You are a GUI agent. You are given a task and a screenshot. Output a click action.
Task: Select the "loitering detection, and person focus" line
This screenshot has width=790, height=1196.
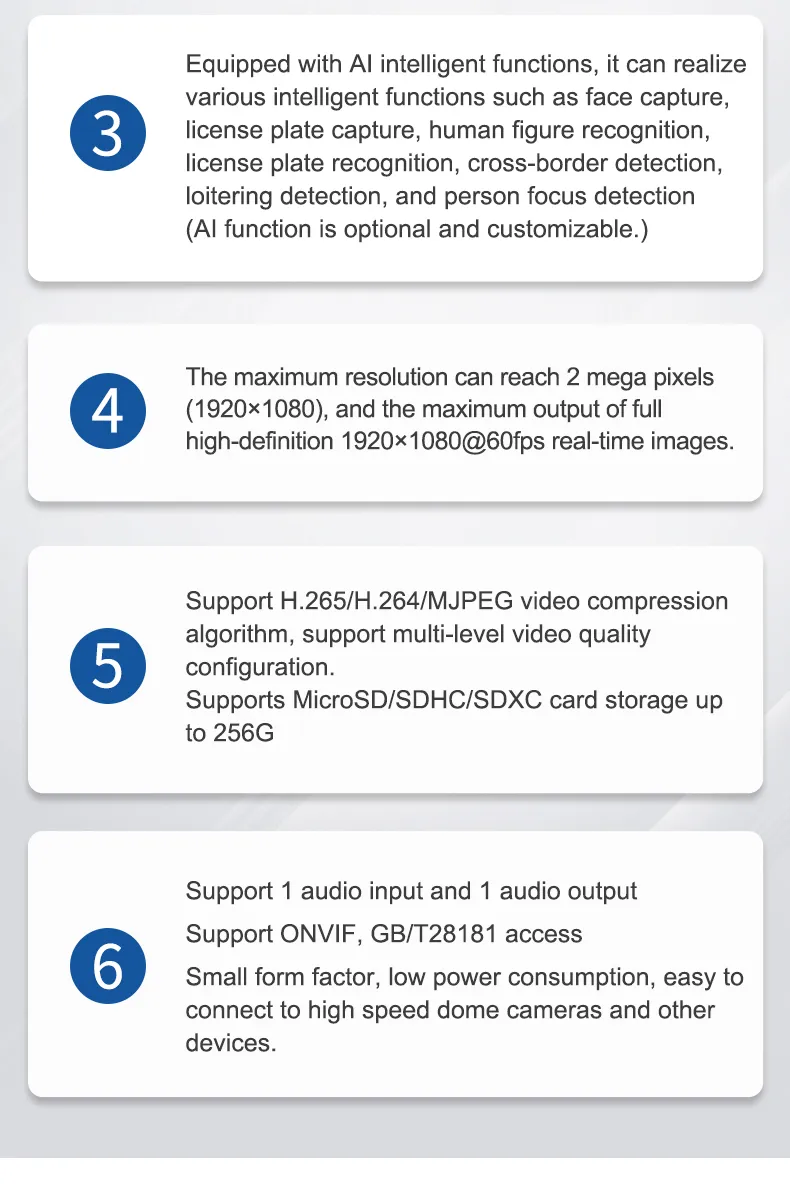[440, 196]
